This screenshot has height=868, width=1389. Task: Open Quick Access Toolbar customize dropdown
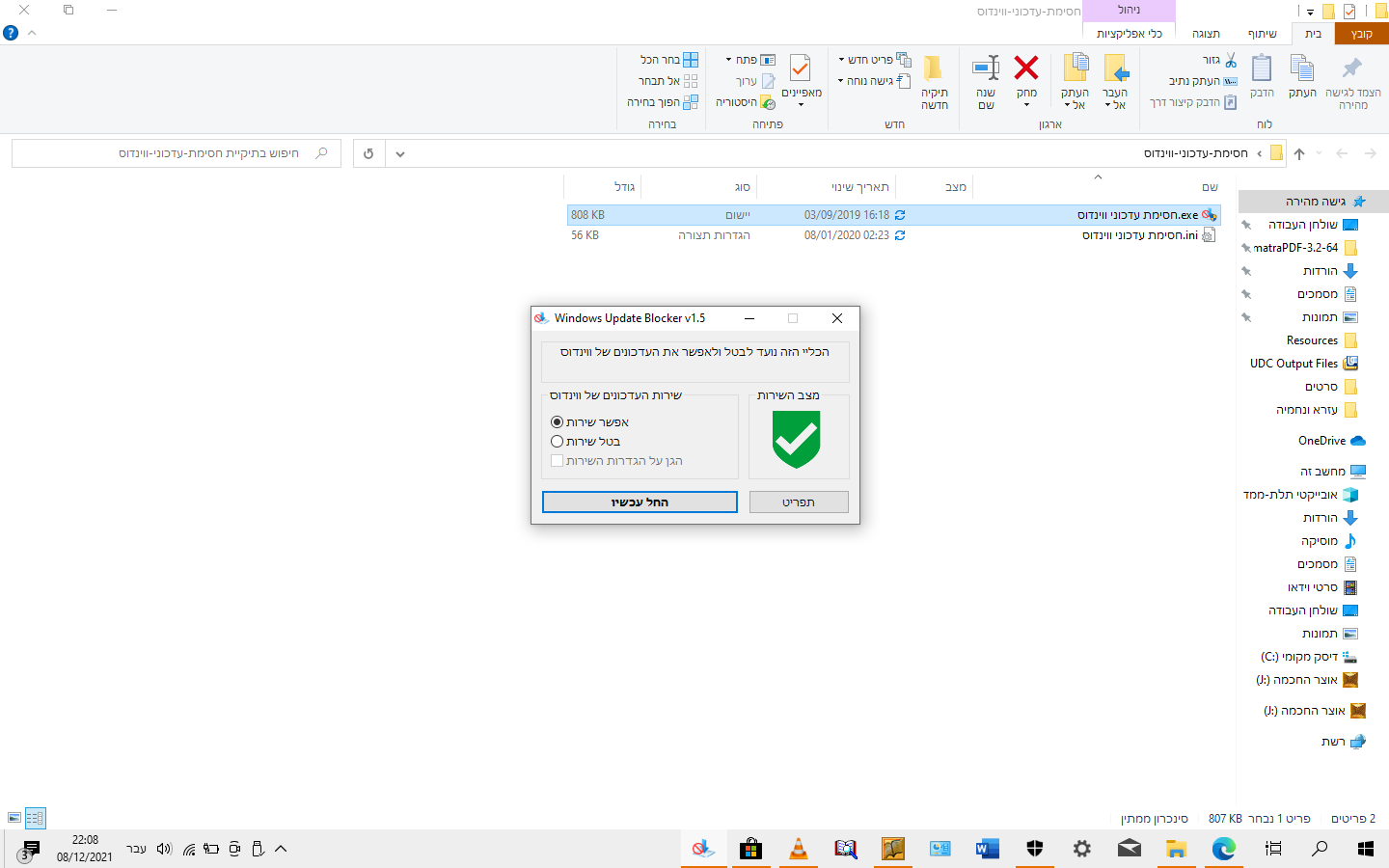click(x=1310, y=13)
